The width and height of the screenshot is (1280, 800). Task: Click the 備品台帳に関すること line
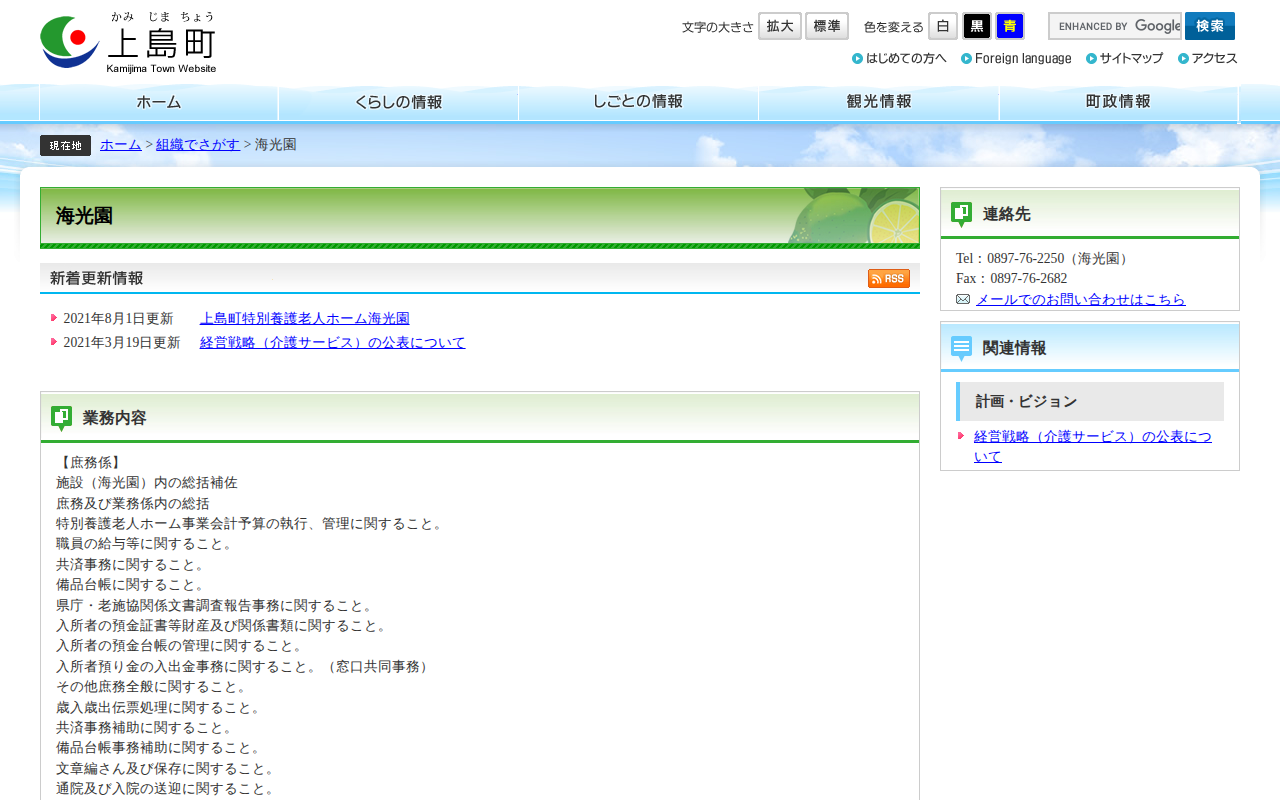(132, 585)
